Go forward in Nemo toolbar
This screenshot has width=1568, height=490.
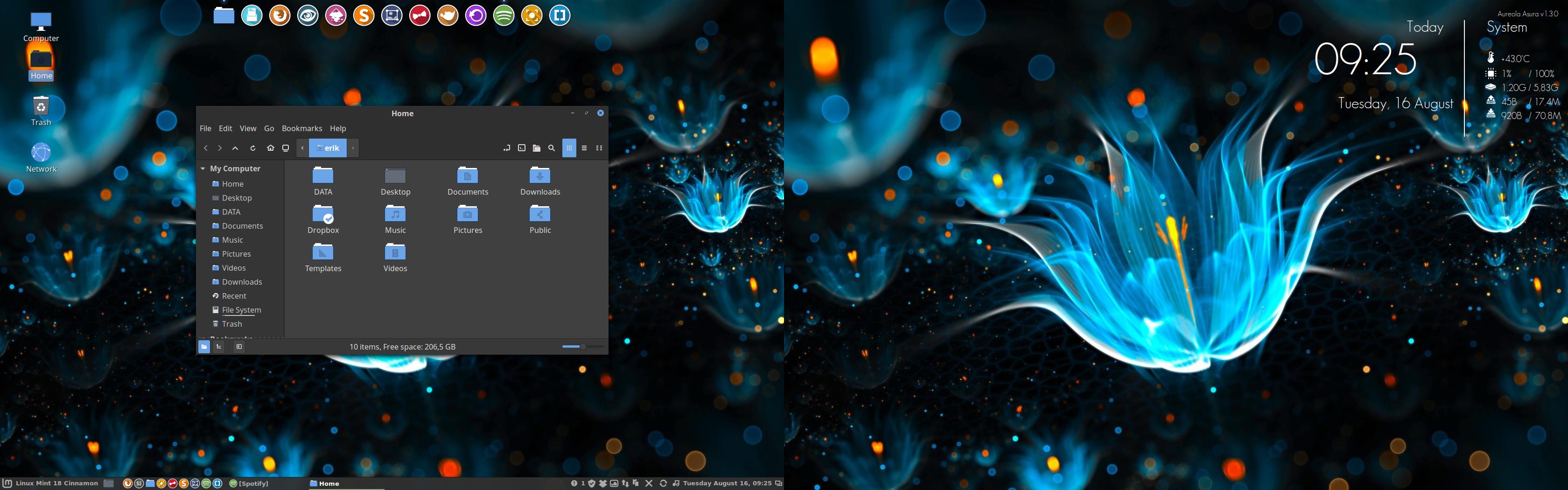pyautogui.click(x=220, y=148)
